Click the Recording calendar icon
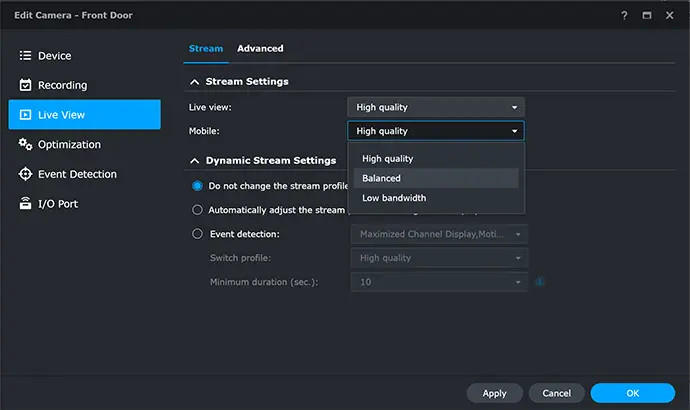Image resolution: width=690 pixels, height=410 pixels. click(26, 86)
